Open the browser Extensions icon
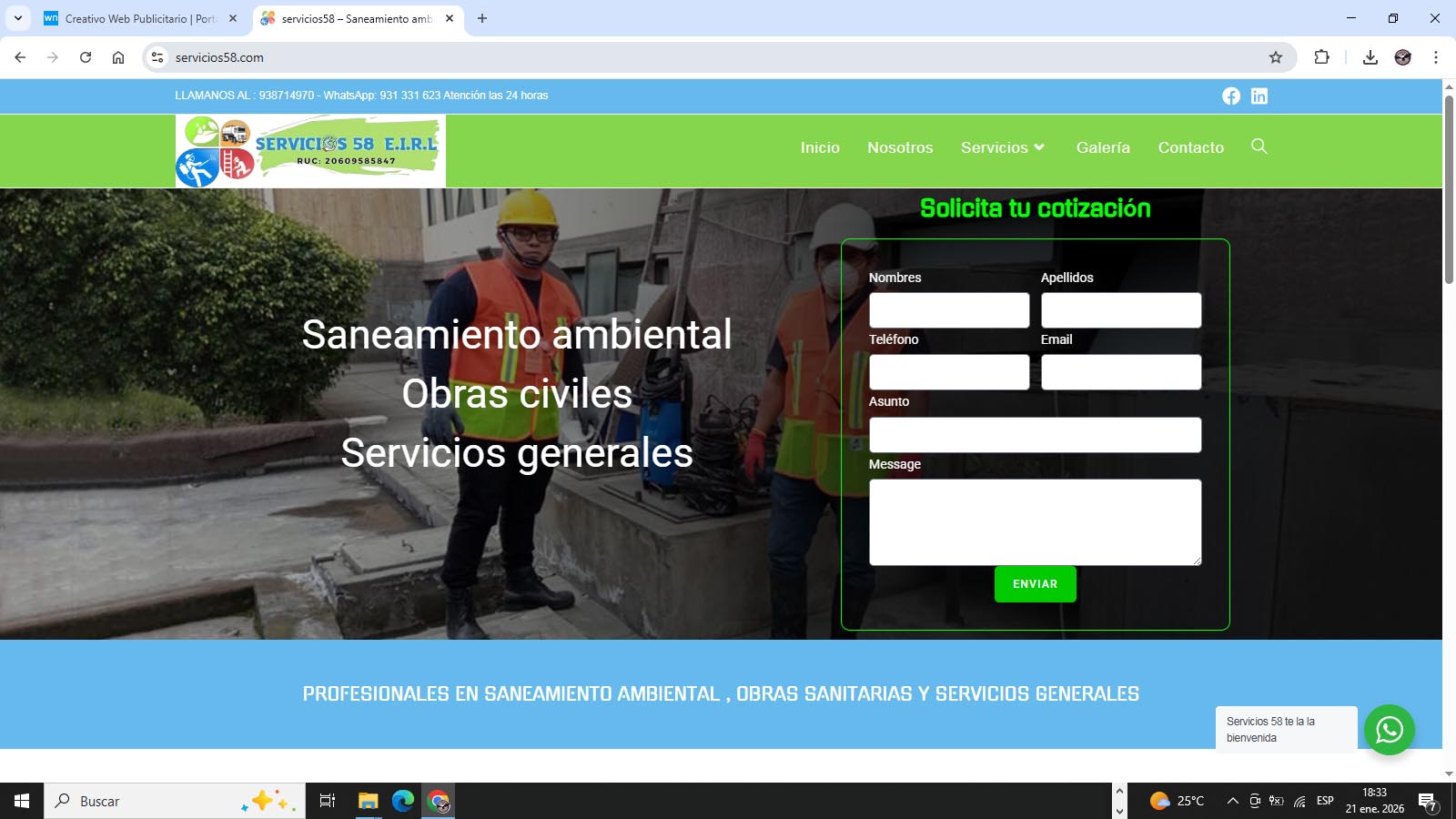 point(1321,57)
